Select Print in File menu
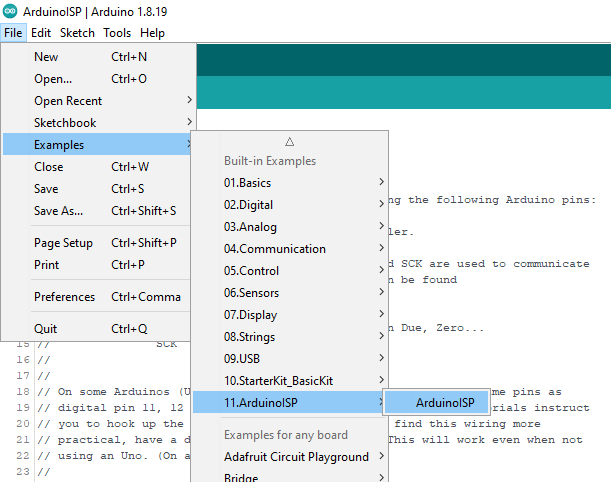Image resolution: width=611 pixels, height=482 pixels. pos(97,265)
